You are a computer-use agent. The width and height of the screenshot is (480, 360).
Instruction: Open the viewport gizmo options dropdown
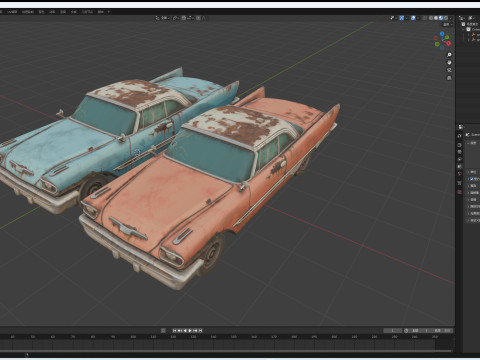406,18
